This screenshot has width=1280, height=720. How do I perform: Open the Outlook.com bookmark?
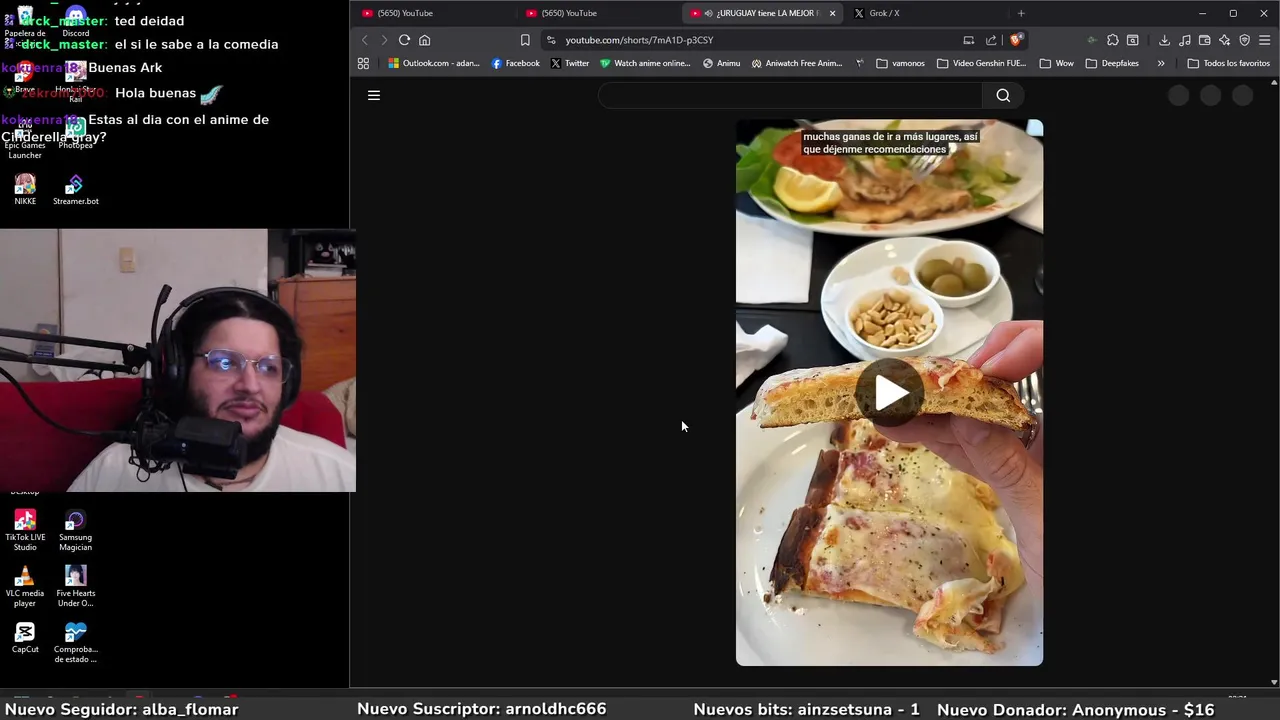434,63
